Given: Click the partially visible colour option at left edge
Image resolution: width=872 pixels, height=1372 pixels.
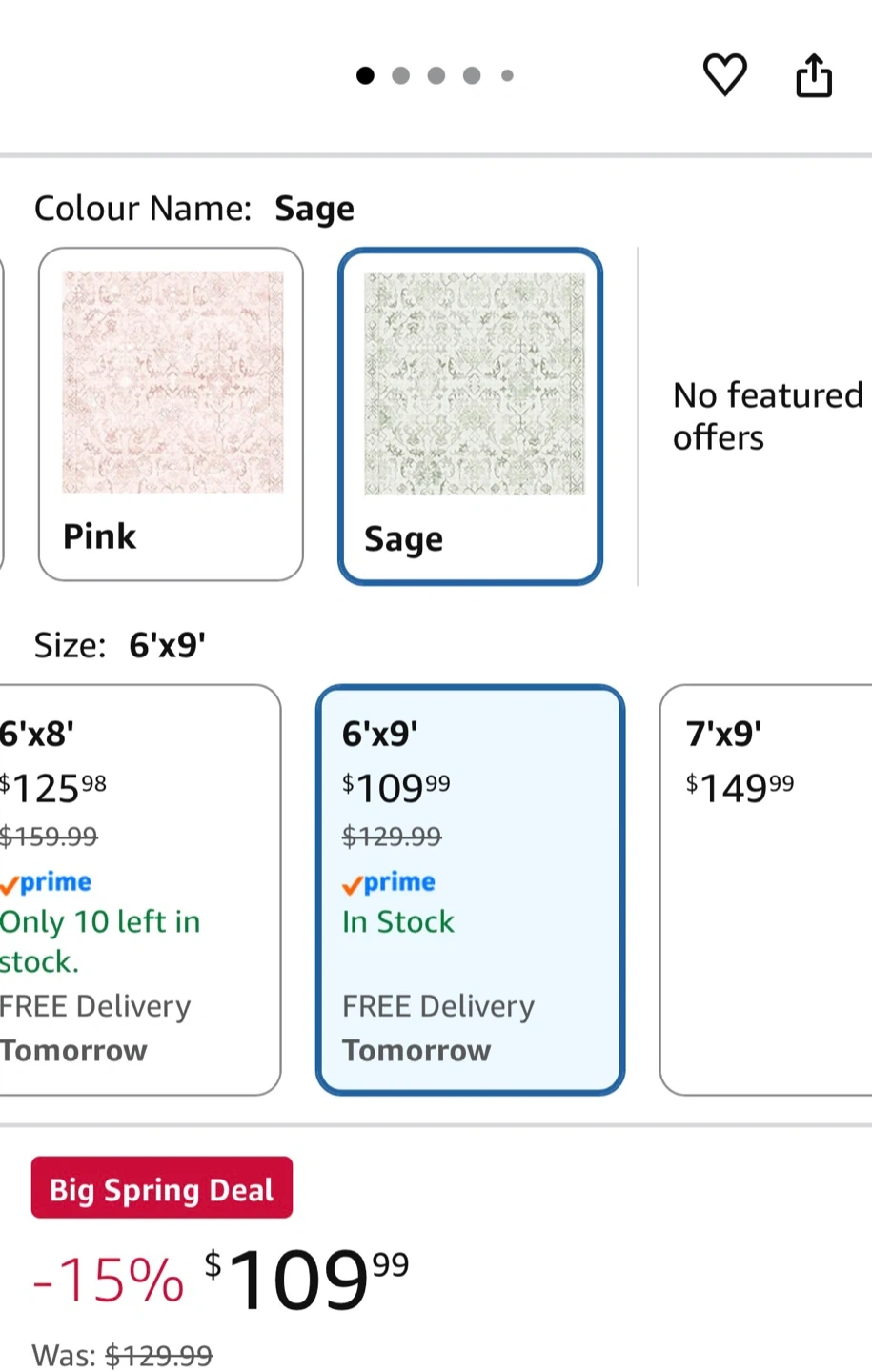Looking at the screenshot, I should pyautogui.click(x=2, y=414).
